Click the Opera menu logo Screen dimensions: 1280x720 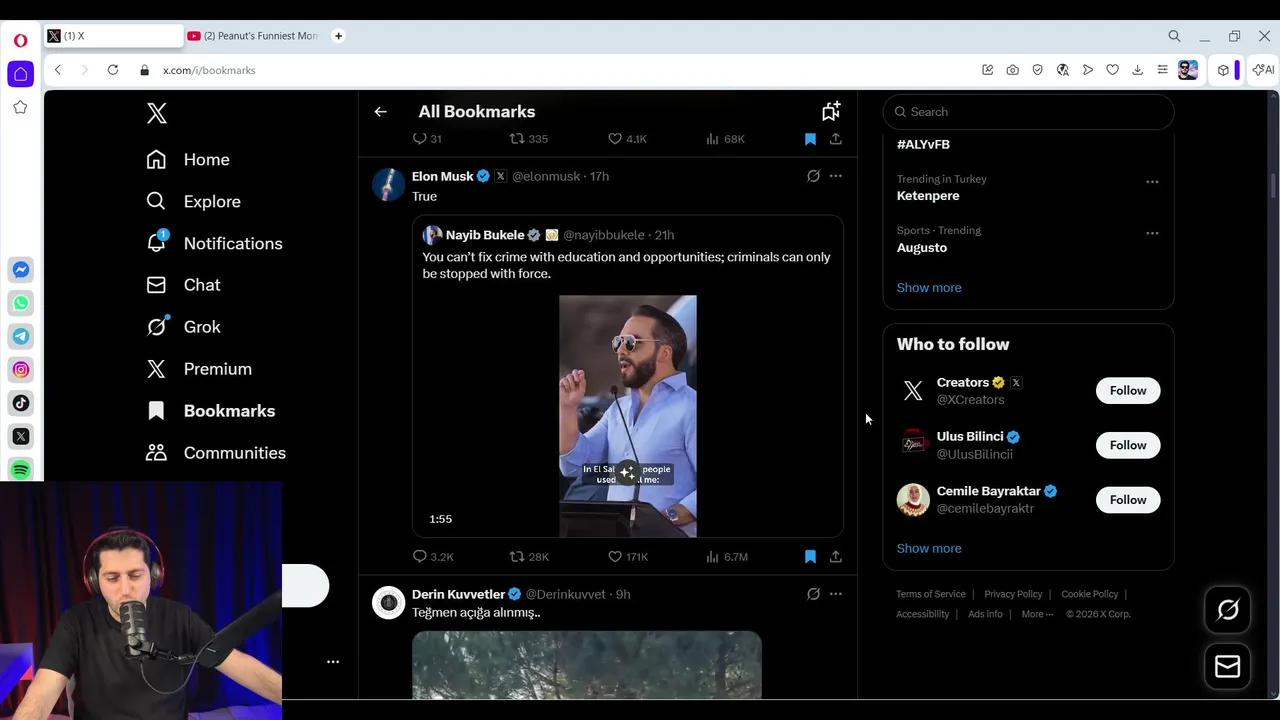coord(20,41)
